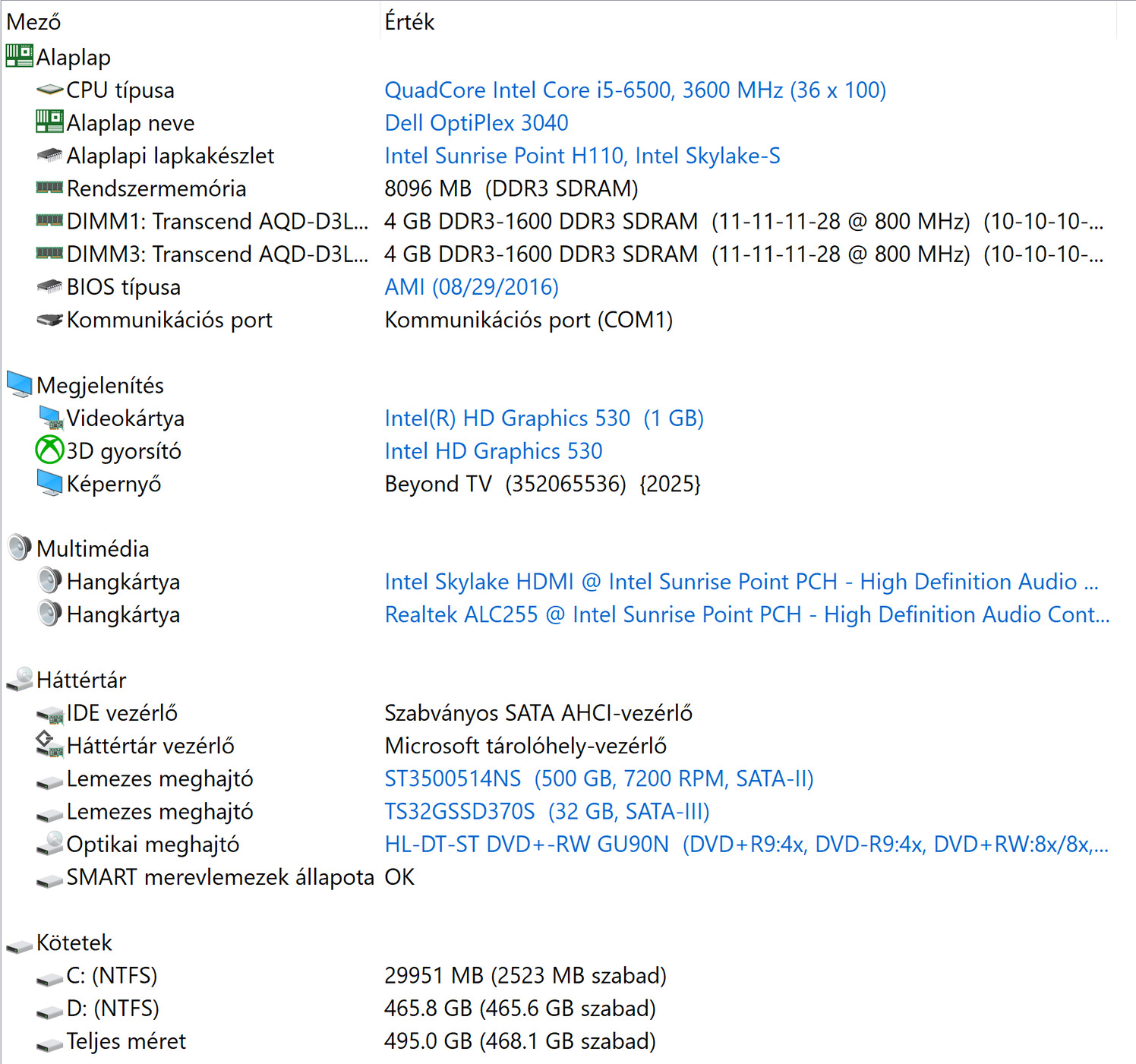Screen dimensions: 1136x1064
Task: Select the 465.8 GB (465.6 GB szabad) value
Action: (520, 1008)
